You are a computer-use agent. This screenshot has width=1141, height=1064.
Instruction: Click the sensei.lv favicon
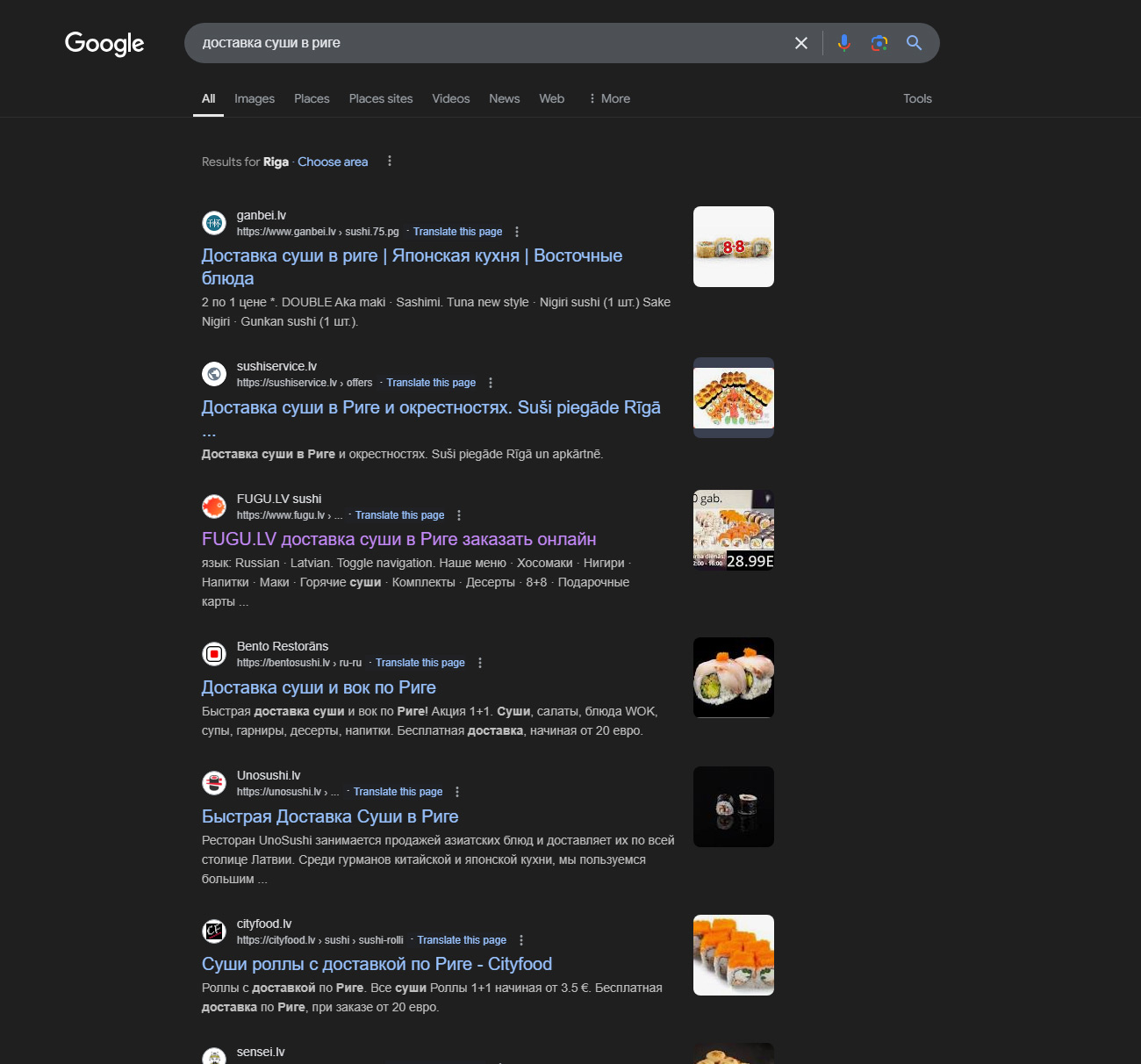pyautogui.click(x=214, y=1056)
